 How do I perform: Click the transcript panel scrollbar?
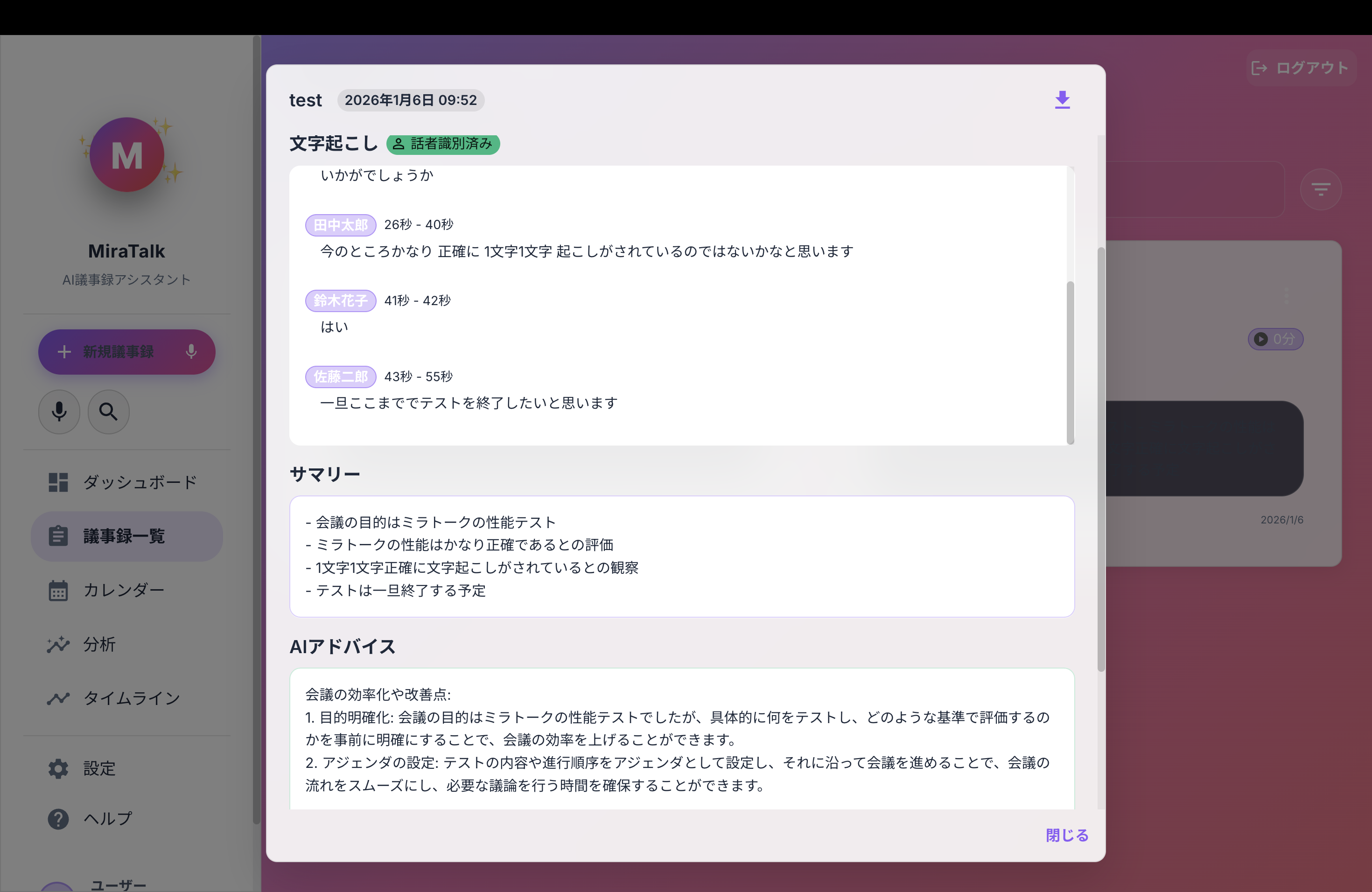pyautogui.click(x=1070, y=362)
